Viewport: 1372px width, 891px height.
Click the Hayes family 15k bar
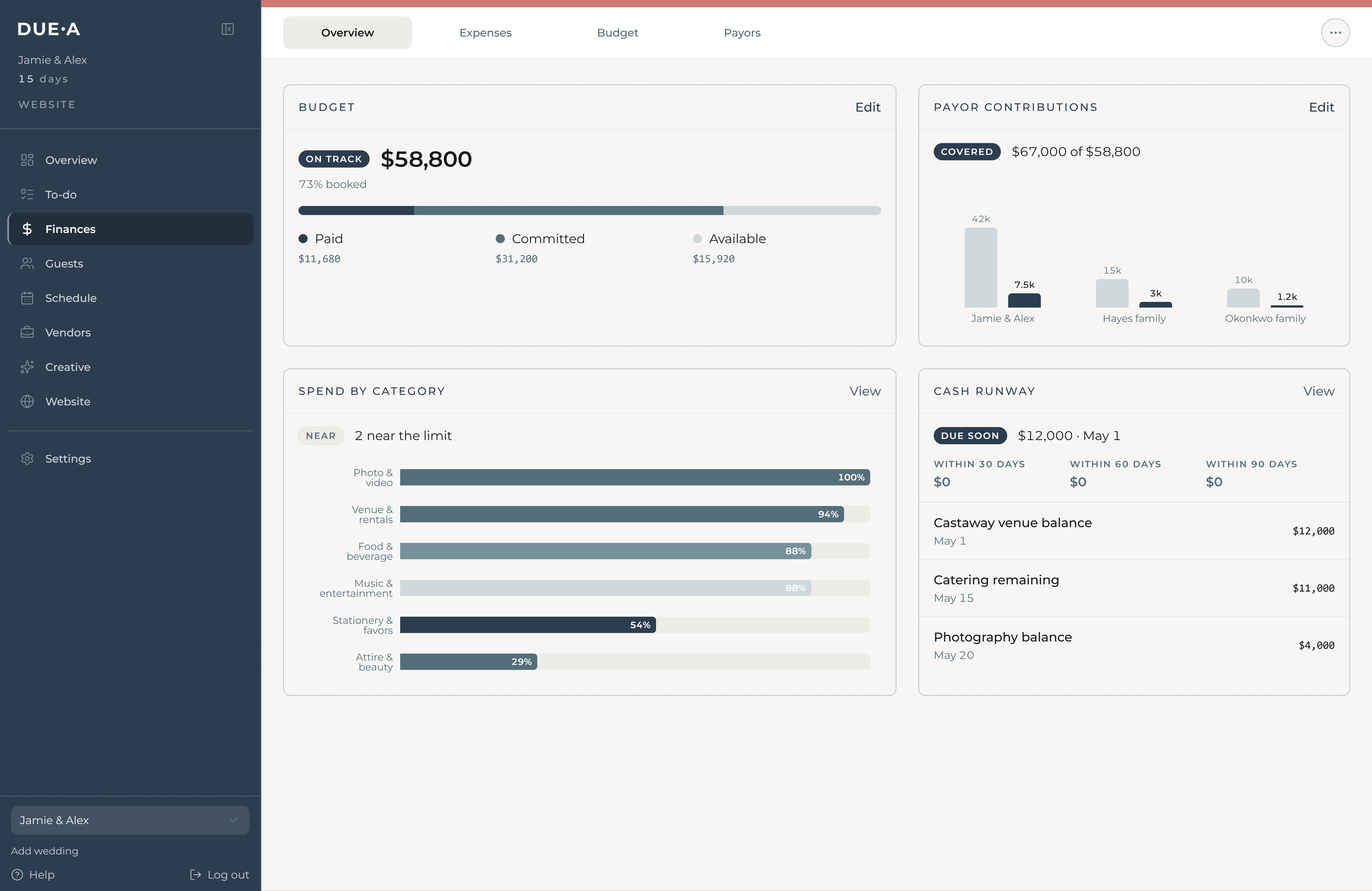pos(1112,293)
